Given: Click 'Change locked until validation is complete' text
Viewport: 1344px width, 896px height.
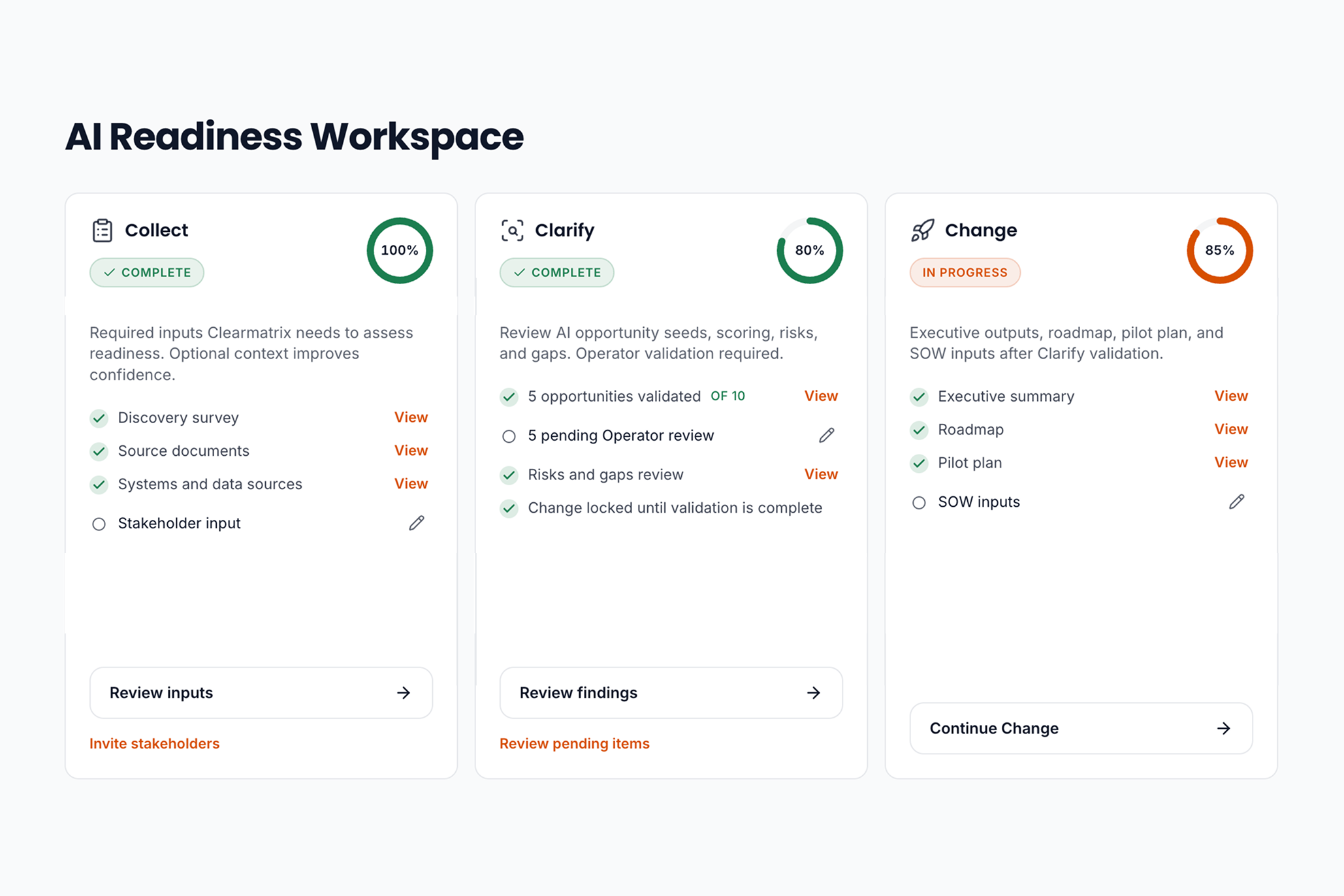Looking at the screenshot, I should click(x=675, y=507).
